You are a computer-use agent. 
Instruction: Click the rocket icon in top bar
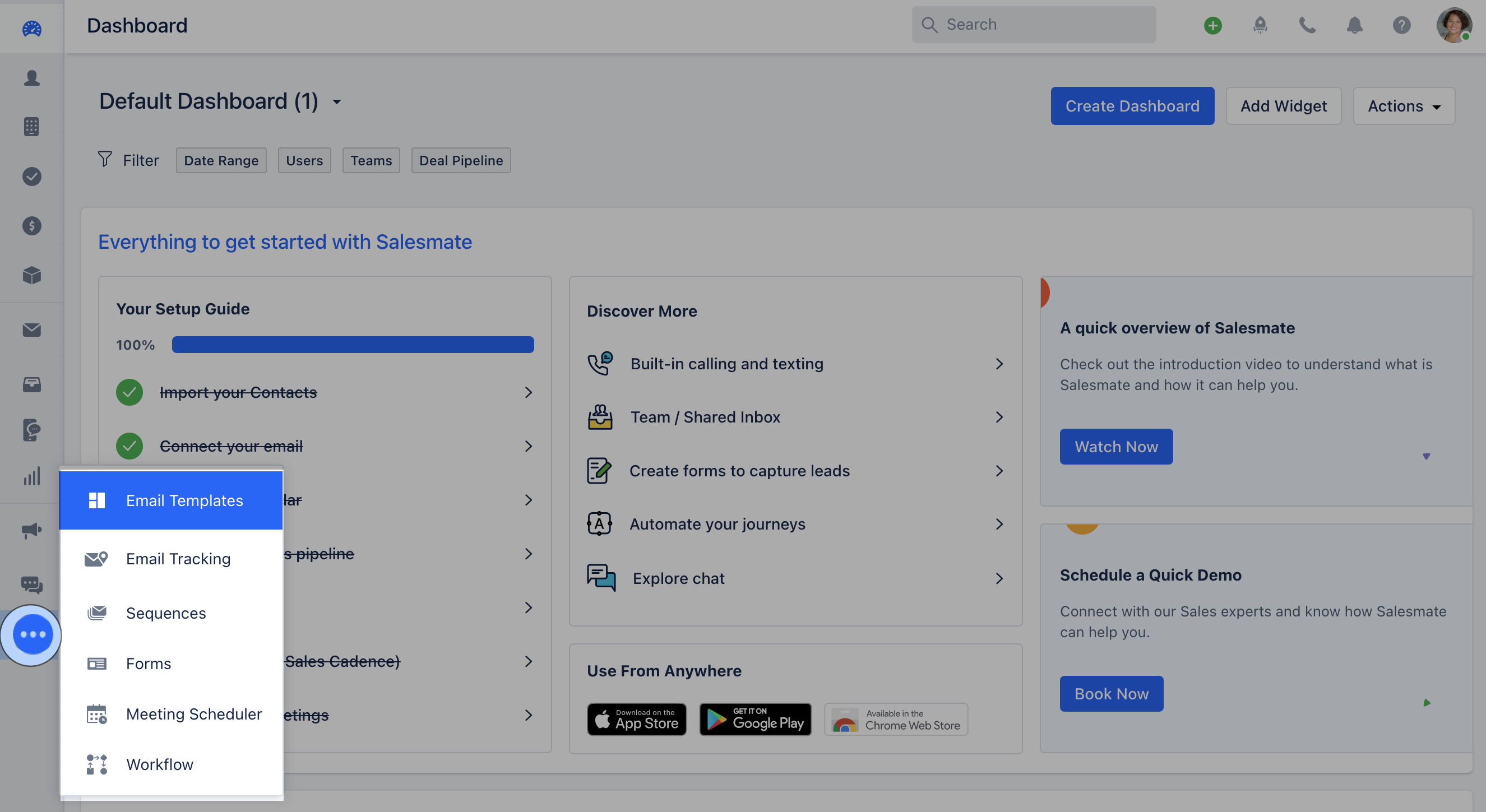pyautogui.click(x=1260, y=25)
